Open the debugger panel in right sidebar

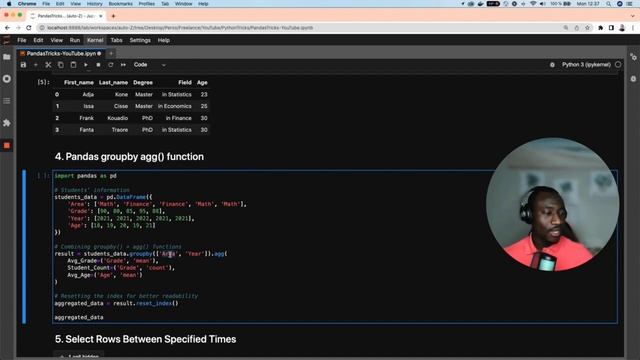point(633,78)
